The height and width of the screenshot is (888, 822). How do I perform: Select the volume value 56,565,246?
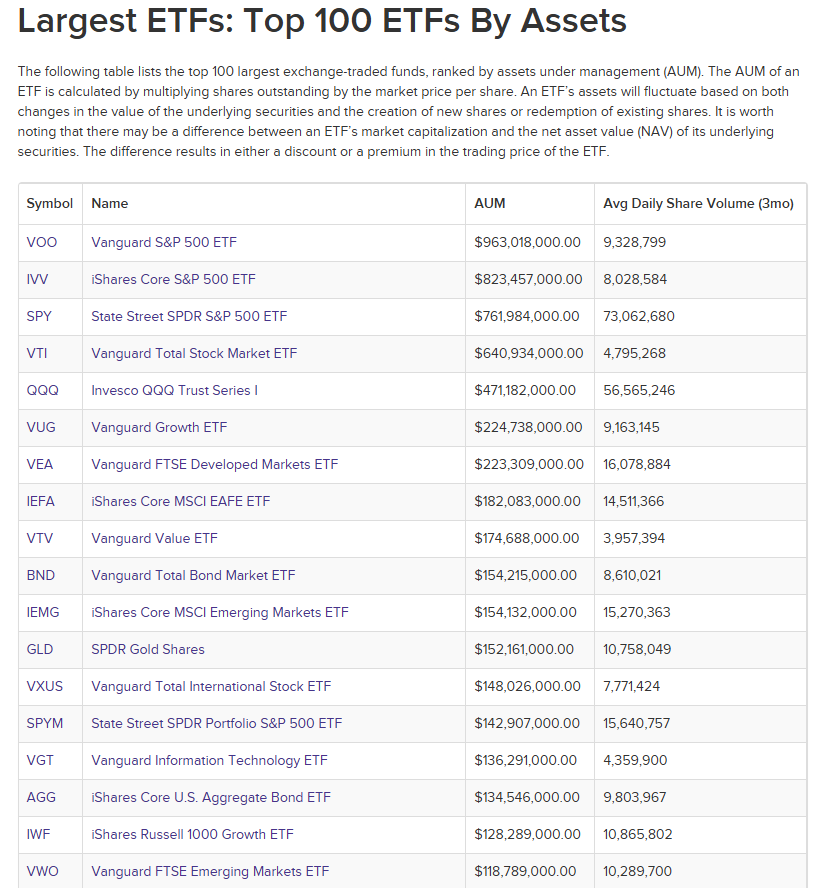[639, 390]
